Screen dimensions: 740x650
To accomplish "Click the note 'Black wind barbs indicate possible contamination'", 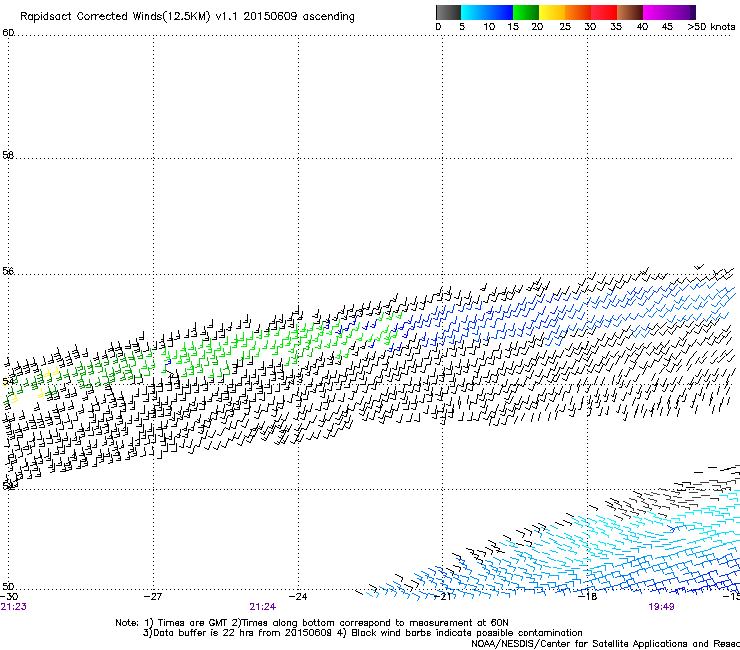I will tap(466, 633).
